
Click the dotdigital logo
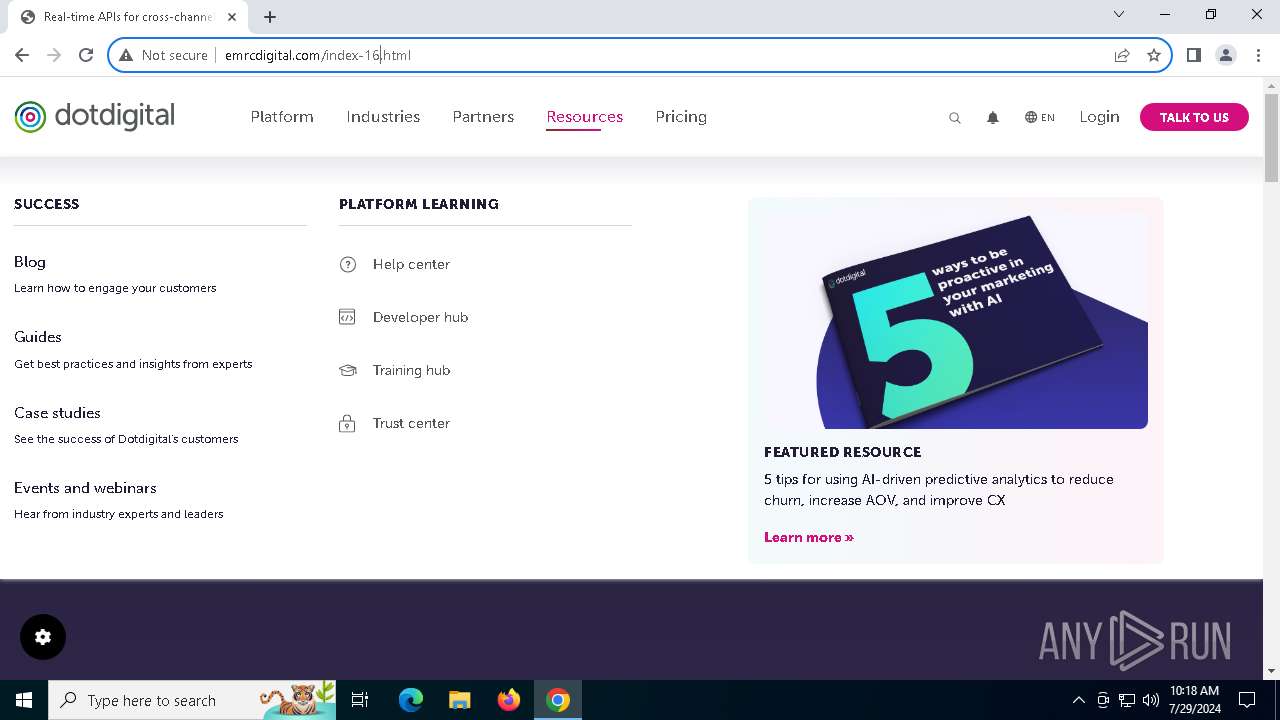click(95, 117)
